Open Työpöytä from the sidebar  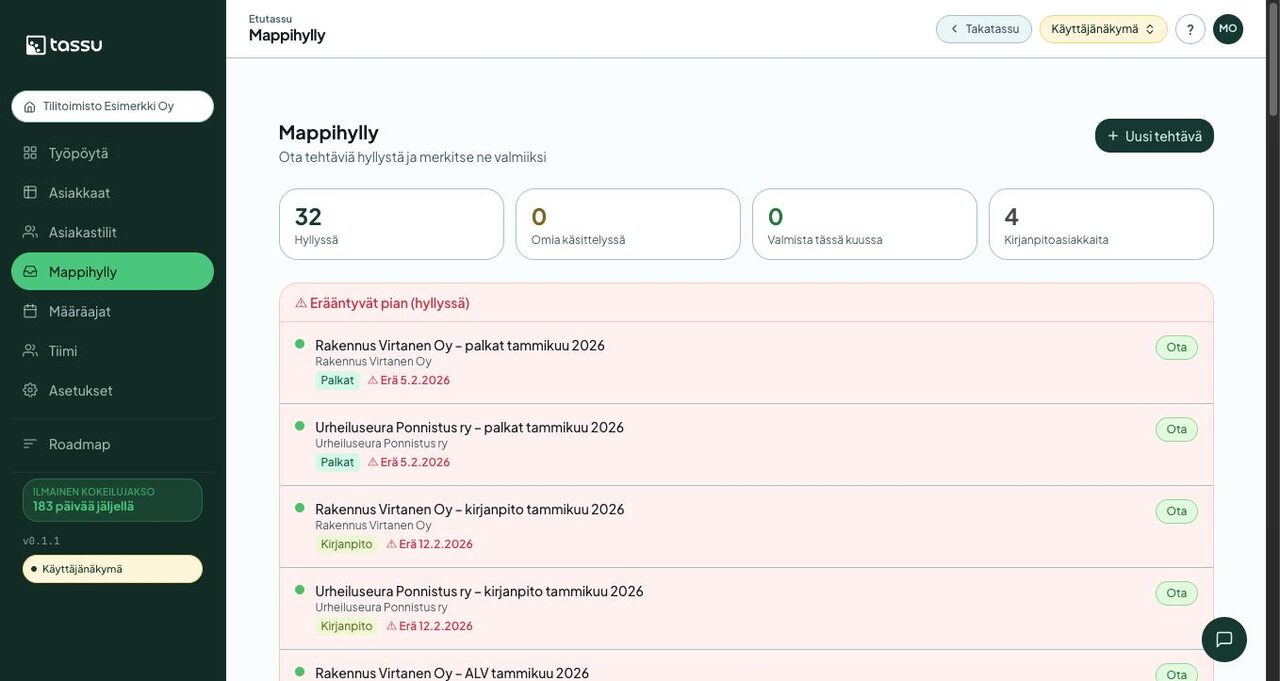pos(112,153)
